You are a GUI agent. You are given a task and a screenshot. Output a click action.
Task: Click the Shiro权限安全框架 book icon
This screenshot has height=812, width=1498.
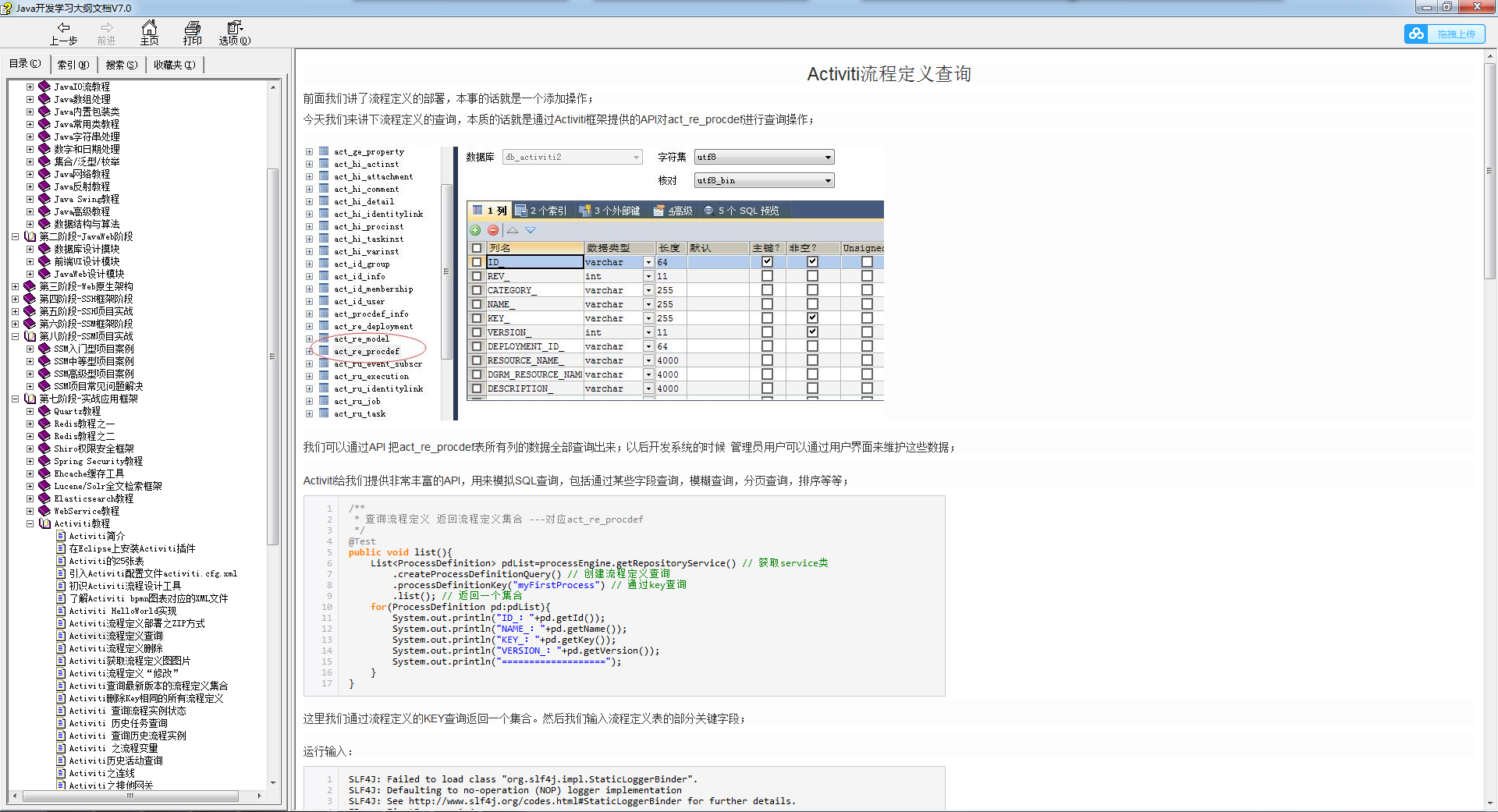click(x=44, y=449)
